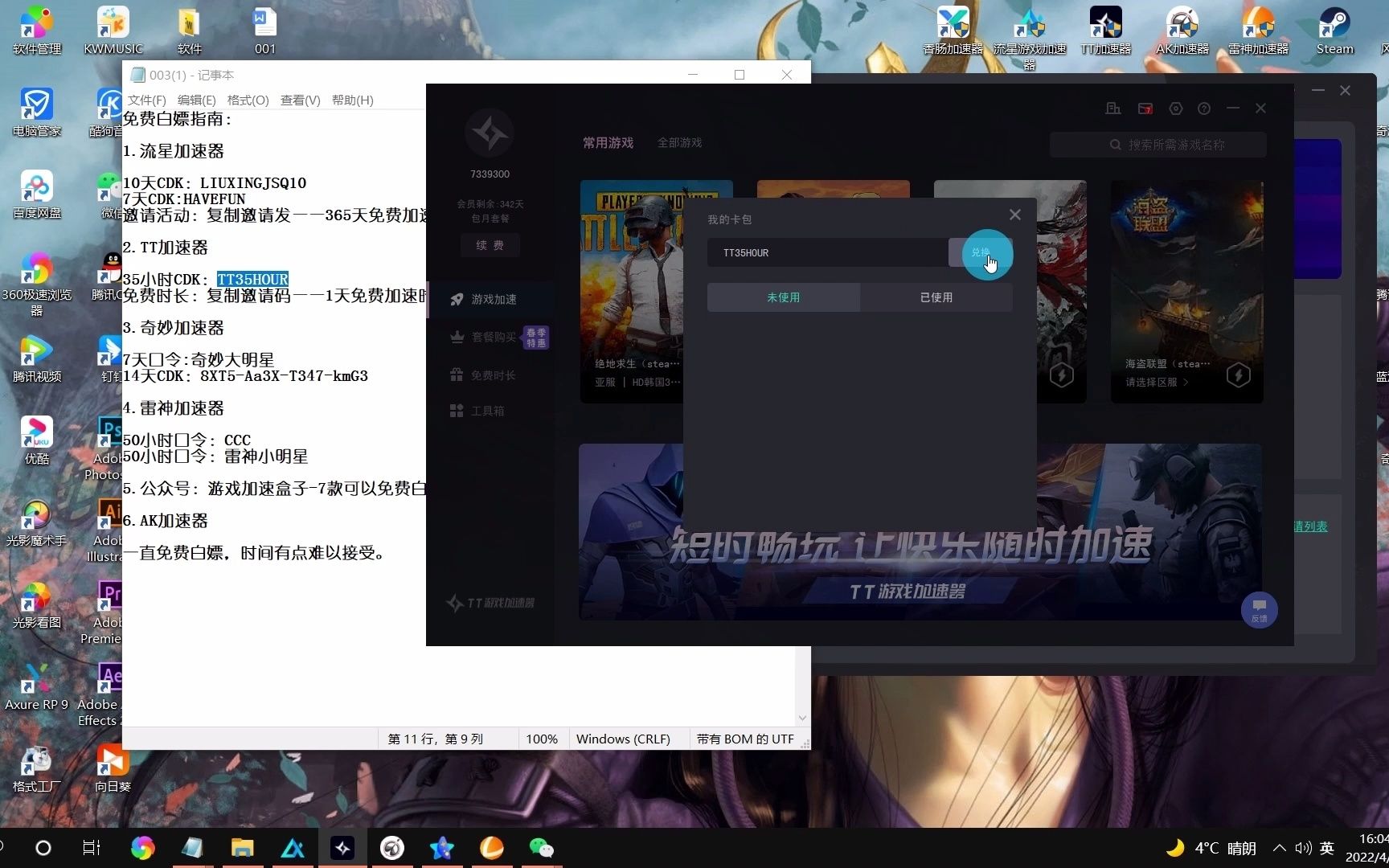
Task: Click Notepad scrollbar down arrow
Action: tap(802, 719)
